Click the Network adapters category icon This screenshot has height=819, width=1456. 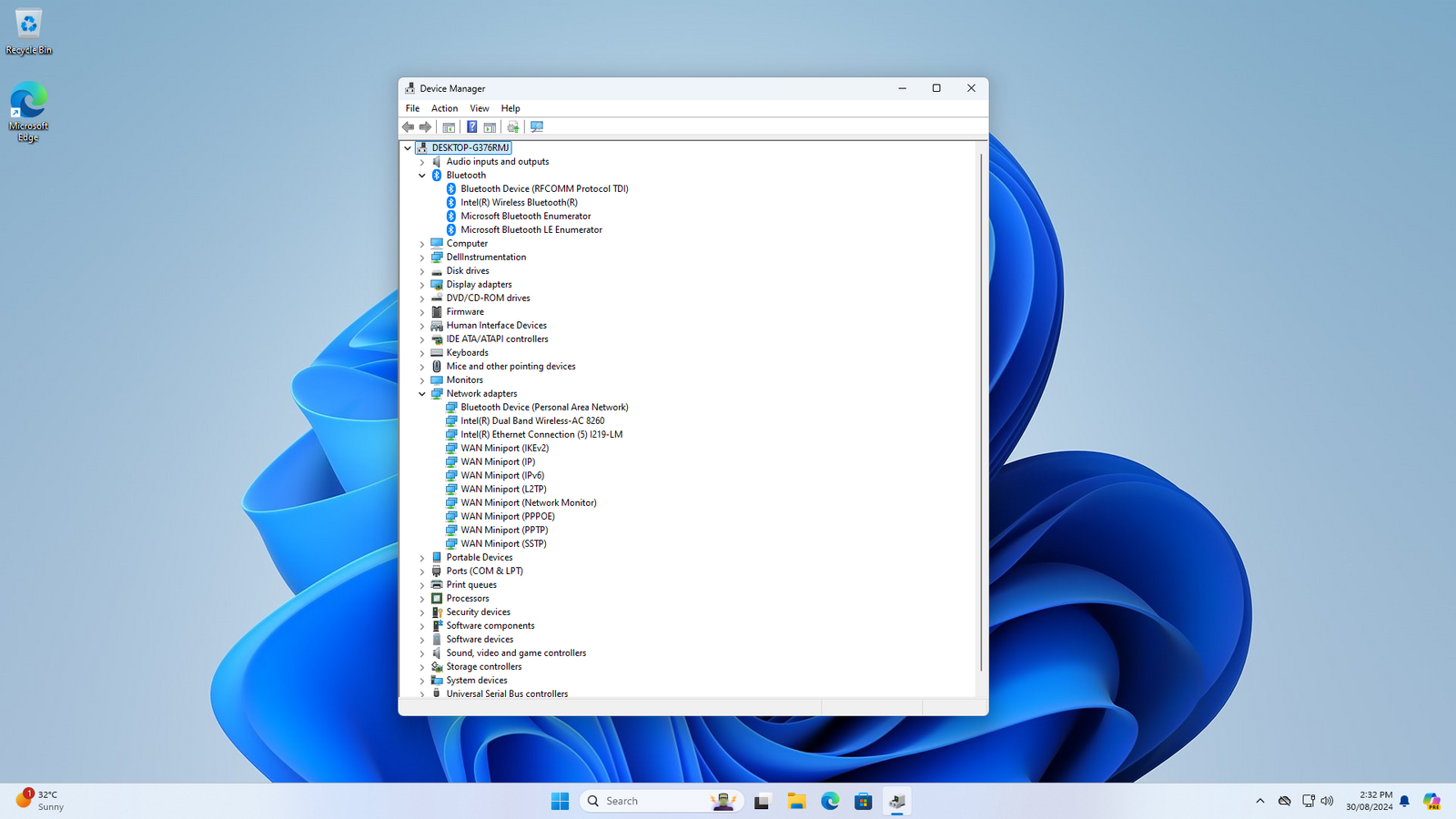pyautogui.click(x=437, y=393)
